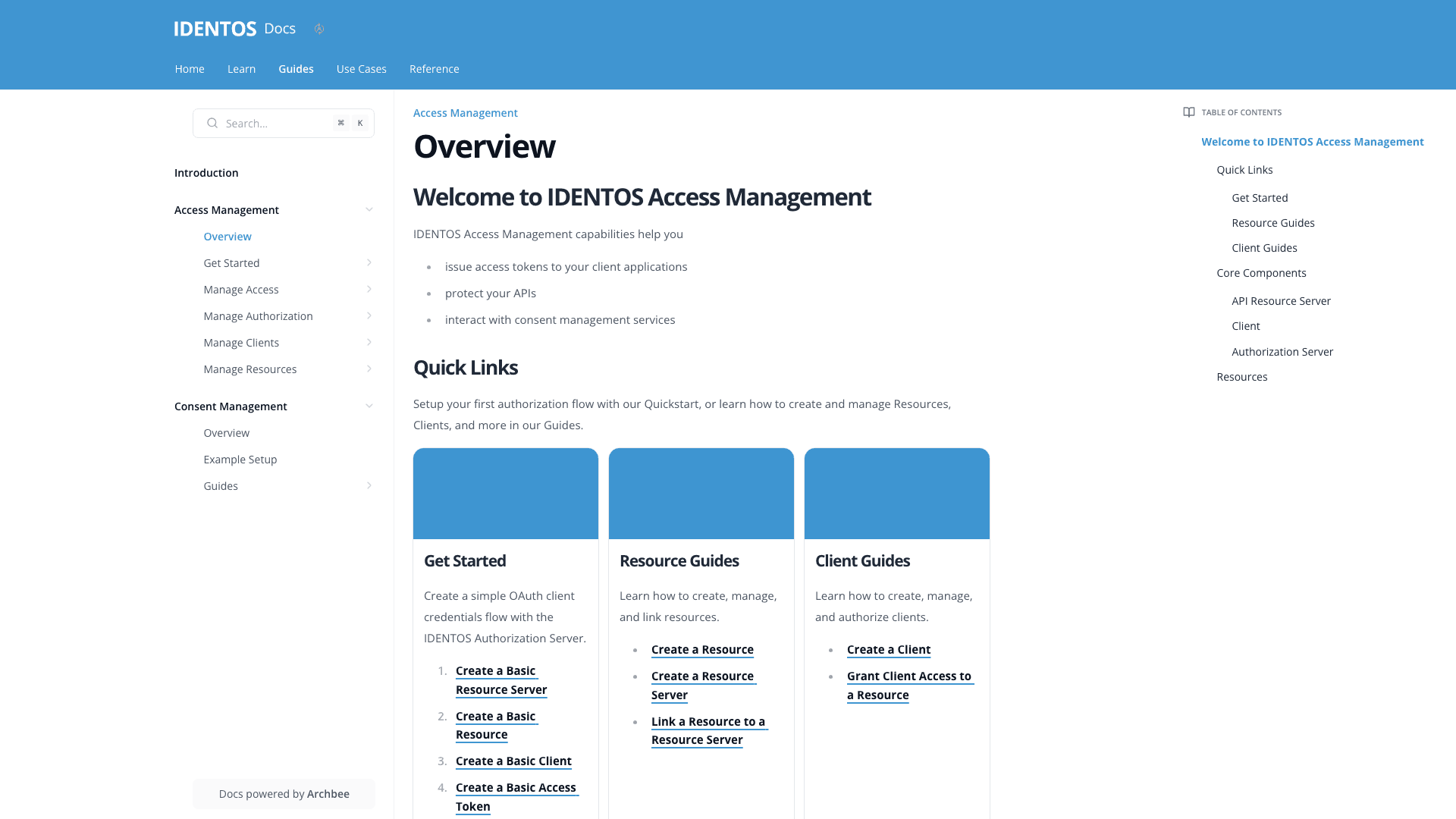
Task: Click the Archbee link in the footer
Action: click(x=328, y=793)
